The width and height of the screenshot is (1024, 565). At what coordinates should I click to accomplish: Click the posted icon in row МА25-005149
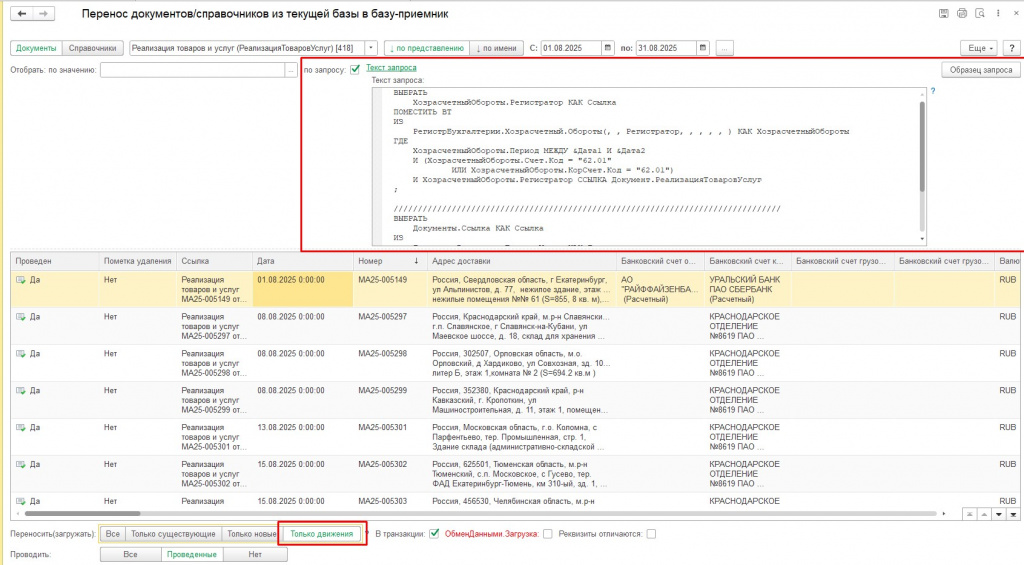pyautogui.click(x=21, y=280)
